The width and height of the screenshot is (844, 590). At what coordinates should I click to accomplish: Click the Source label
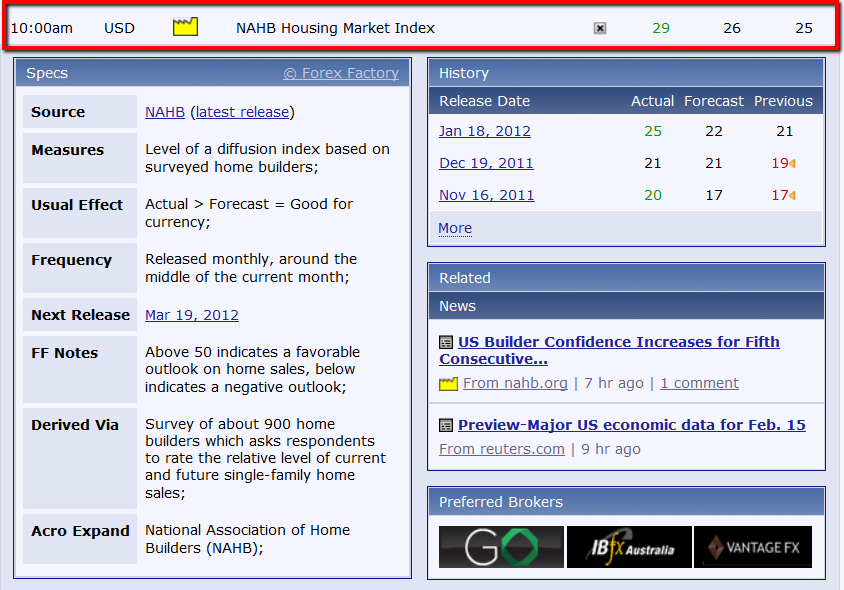click(x=58, y=112)
